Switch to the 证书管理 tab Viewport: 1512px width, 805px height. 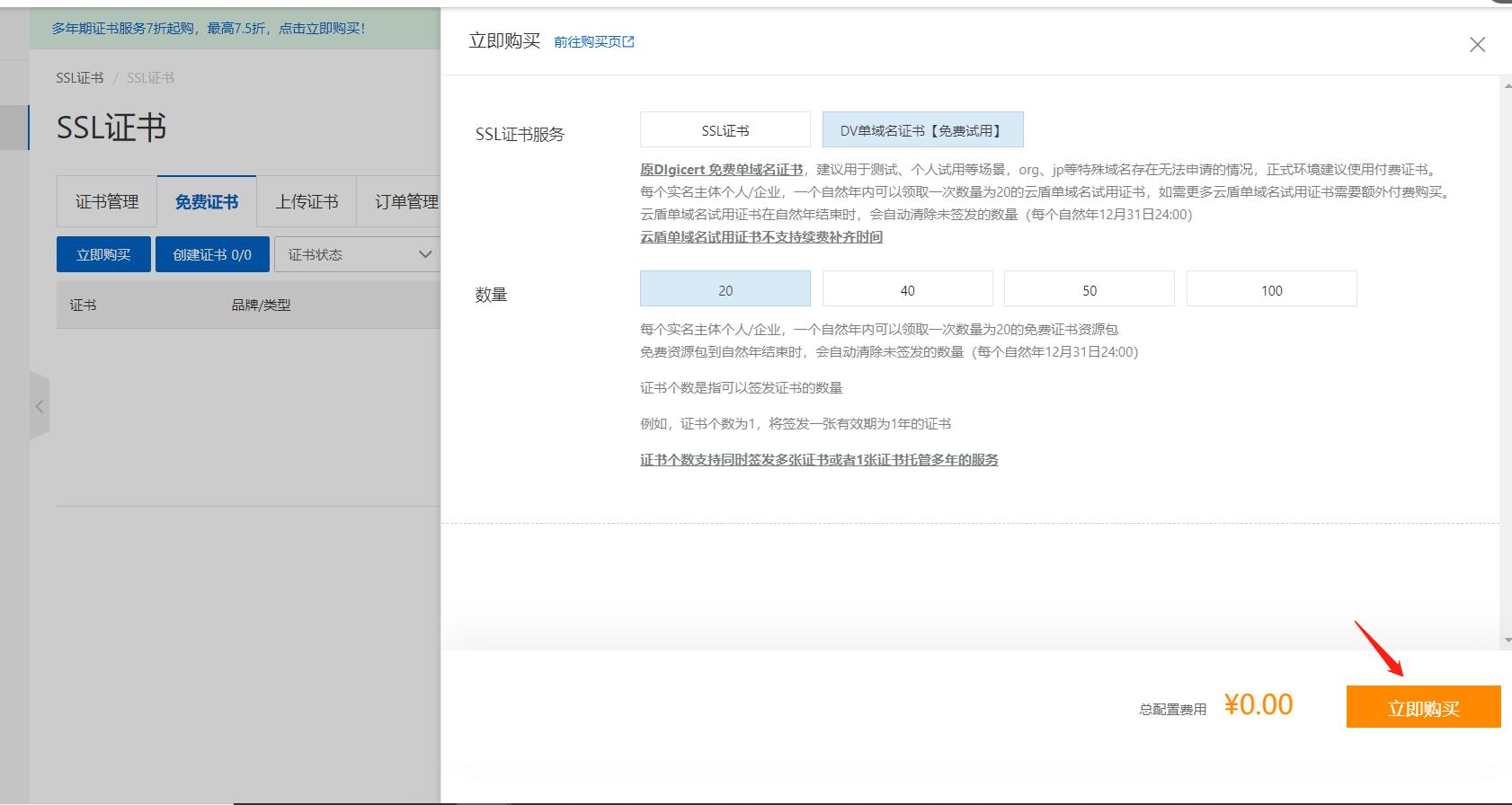107,202
